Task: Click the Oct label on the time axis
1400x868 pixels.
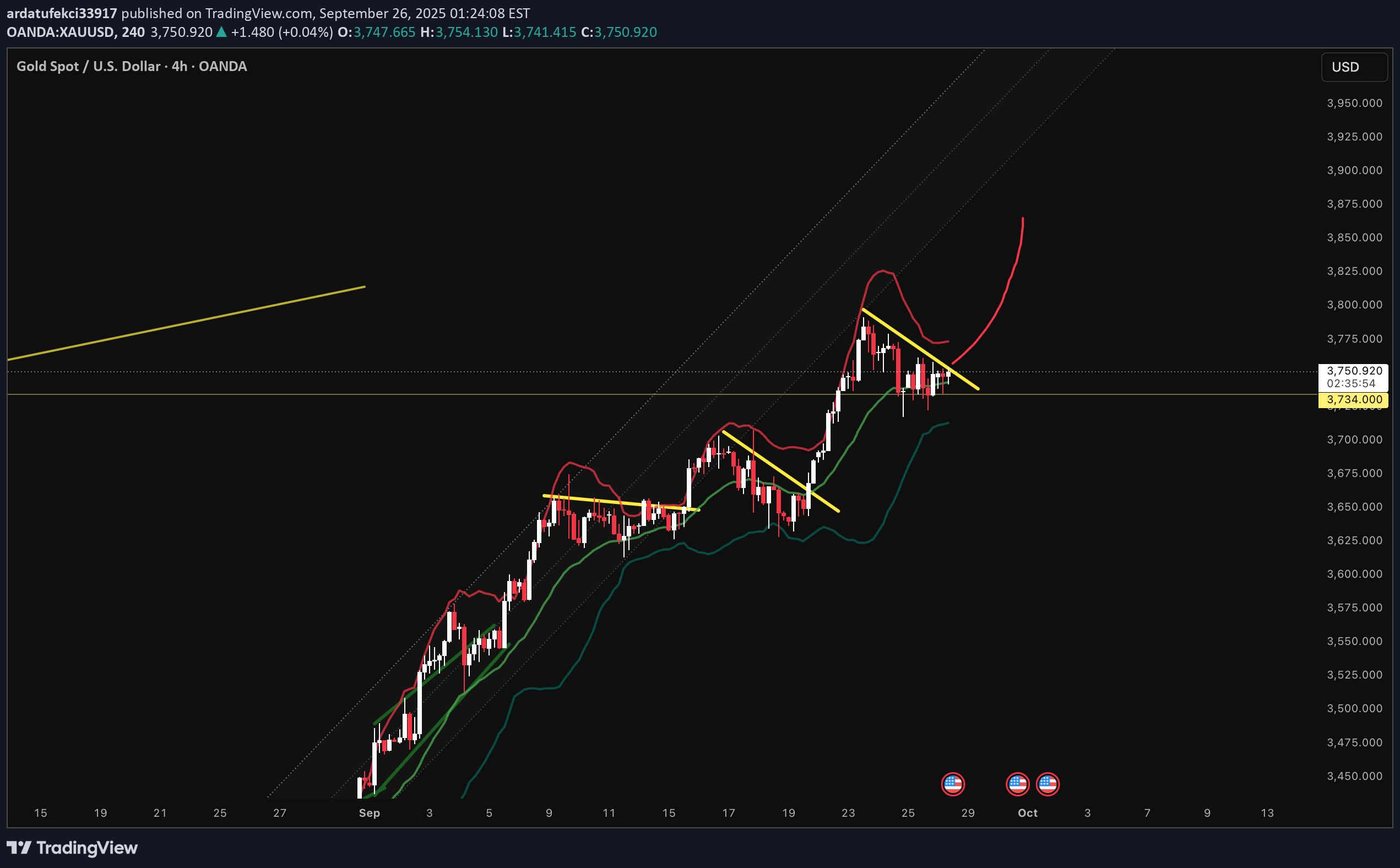Action: 1027,813
